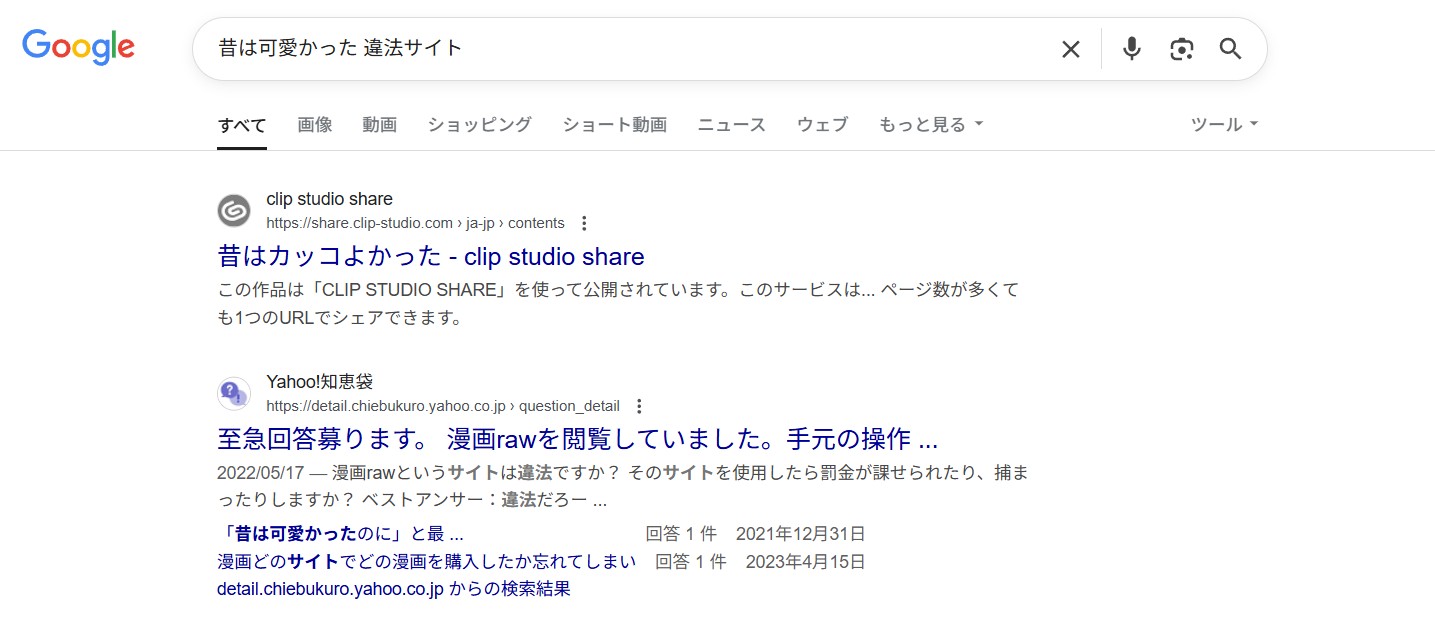The width and height of the screenshot is (1435, 632).
Task: Open the 昔はカッコよかった clip studio share link
Action: click(x=430, y=256)
